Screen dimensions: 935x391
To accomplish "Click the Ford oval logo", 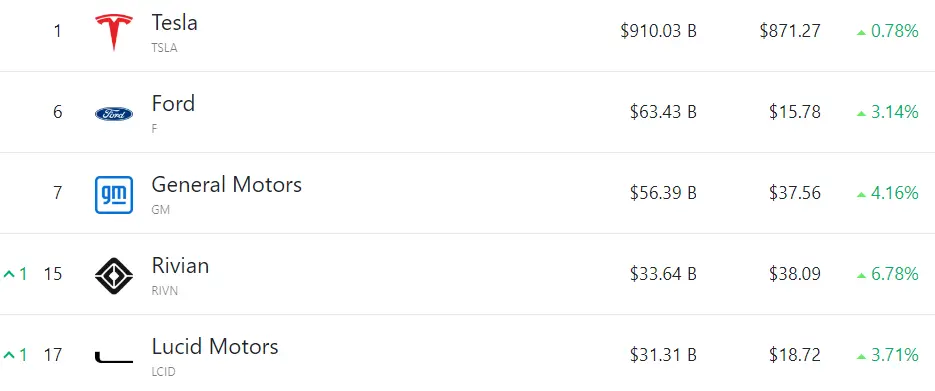I will coord(114,114).
